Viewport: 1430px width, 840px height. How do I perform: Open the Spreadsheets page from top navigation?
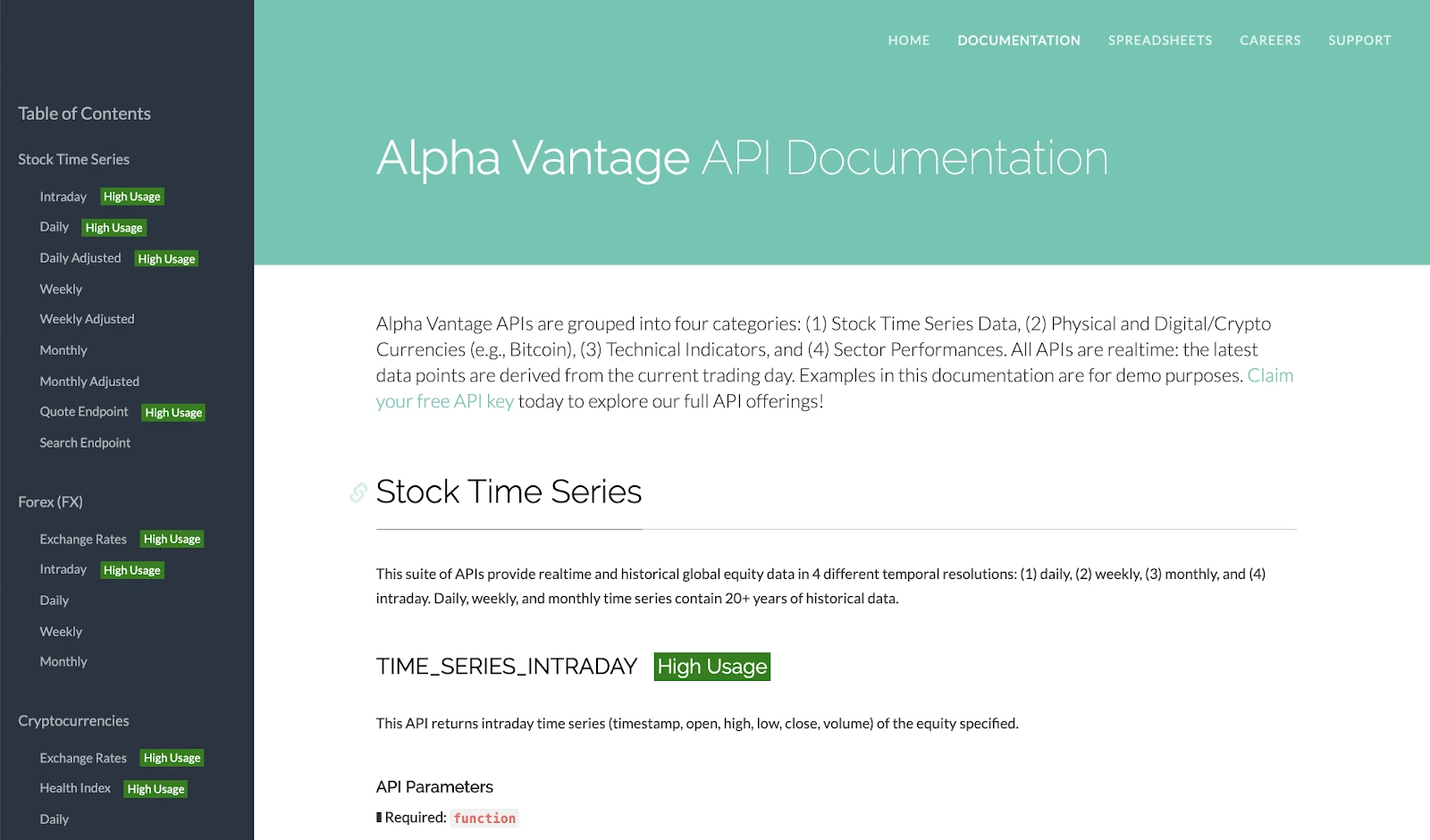pos(1159,40)
